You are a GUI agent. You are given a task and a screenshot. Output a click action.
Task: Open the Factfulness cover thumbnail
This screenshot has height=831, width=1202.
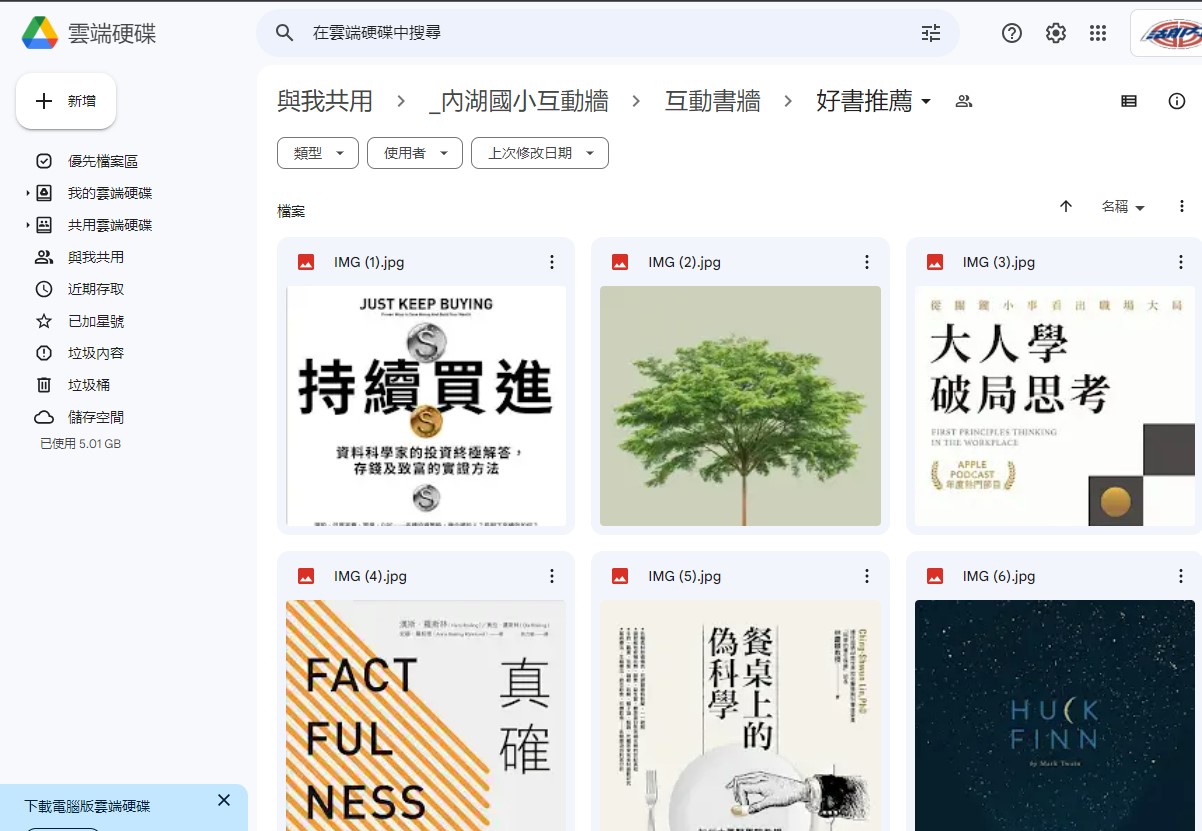coord(426,715)
